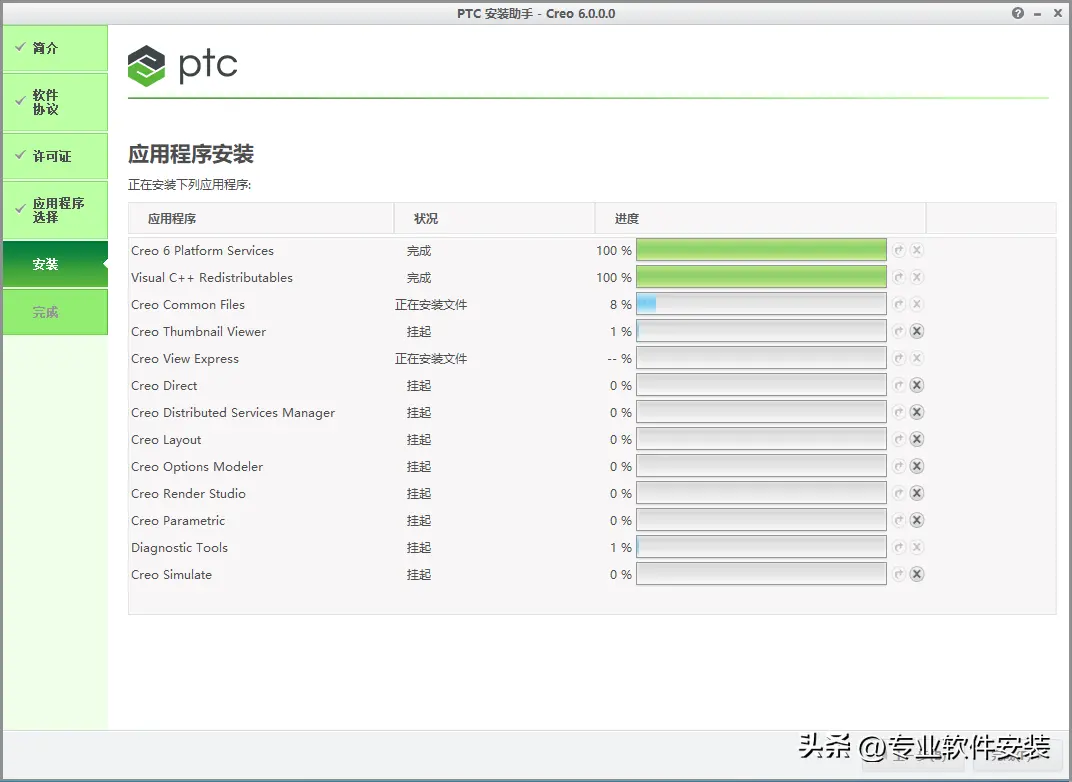Select the Creo Render Studio row name
1072x782 pixels.
click(188, 494)
